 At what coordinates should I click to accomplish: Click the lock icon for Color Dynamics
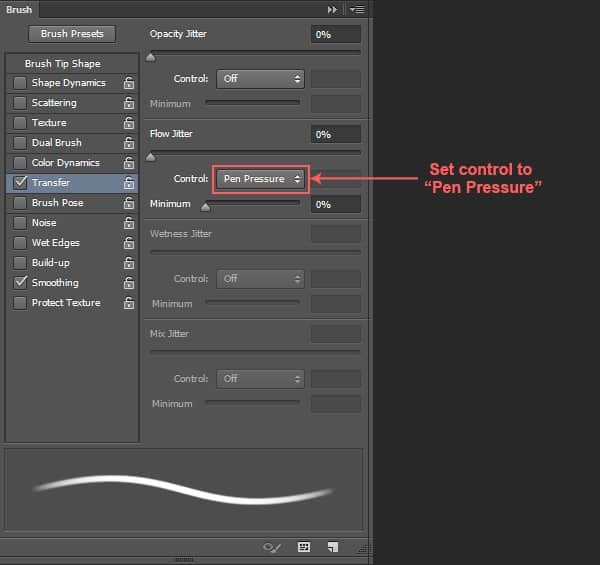[129, 163]
